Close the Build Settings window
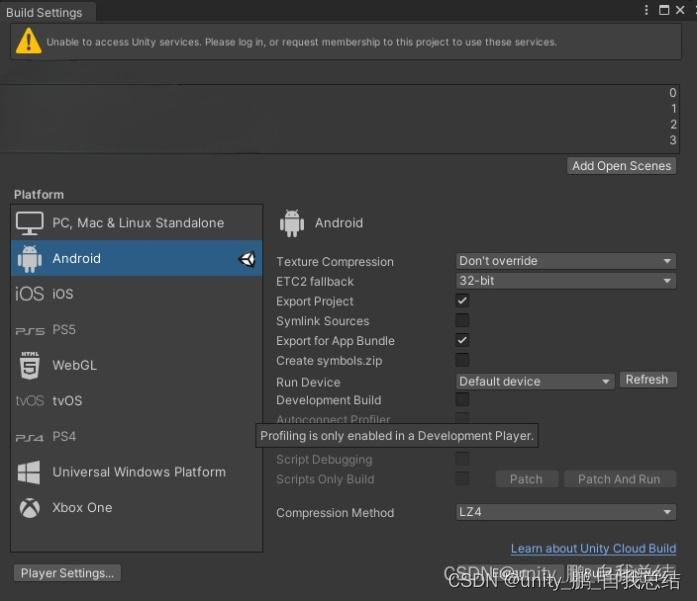The width and height of the screenshot is (697, 601). pyautogui.click(x=680, y=10)
